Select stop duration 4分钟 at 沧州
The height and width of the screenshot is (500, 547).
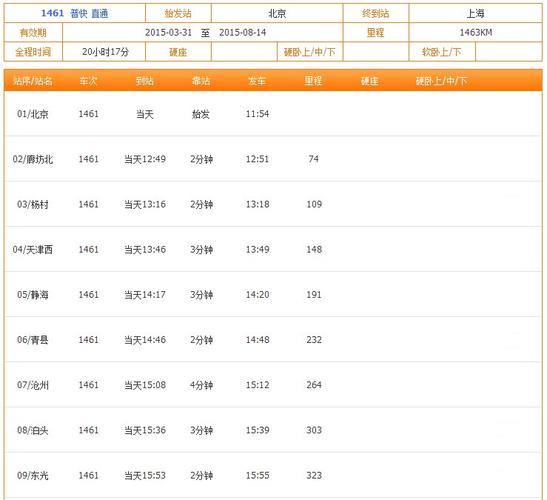pos(201,385)
